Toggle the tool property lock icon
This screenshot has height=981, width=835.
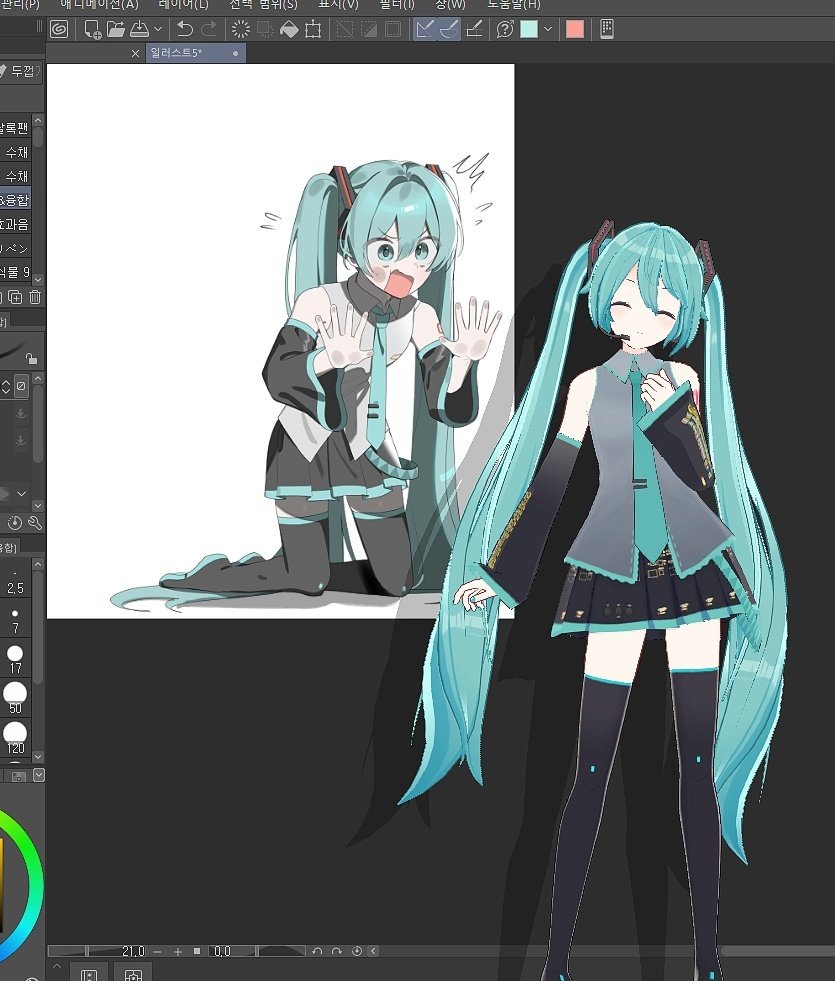(x=31, y=358)
